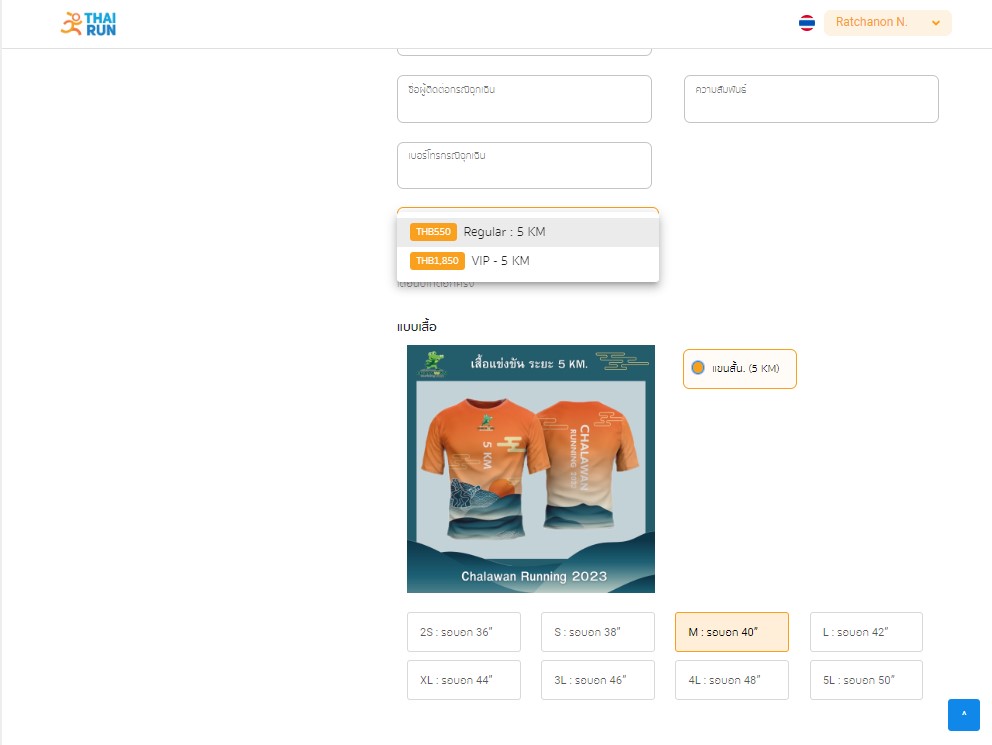
Task: Click the emergency contact name field
Action: point(524,99)
